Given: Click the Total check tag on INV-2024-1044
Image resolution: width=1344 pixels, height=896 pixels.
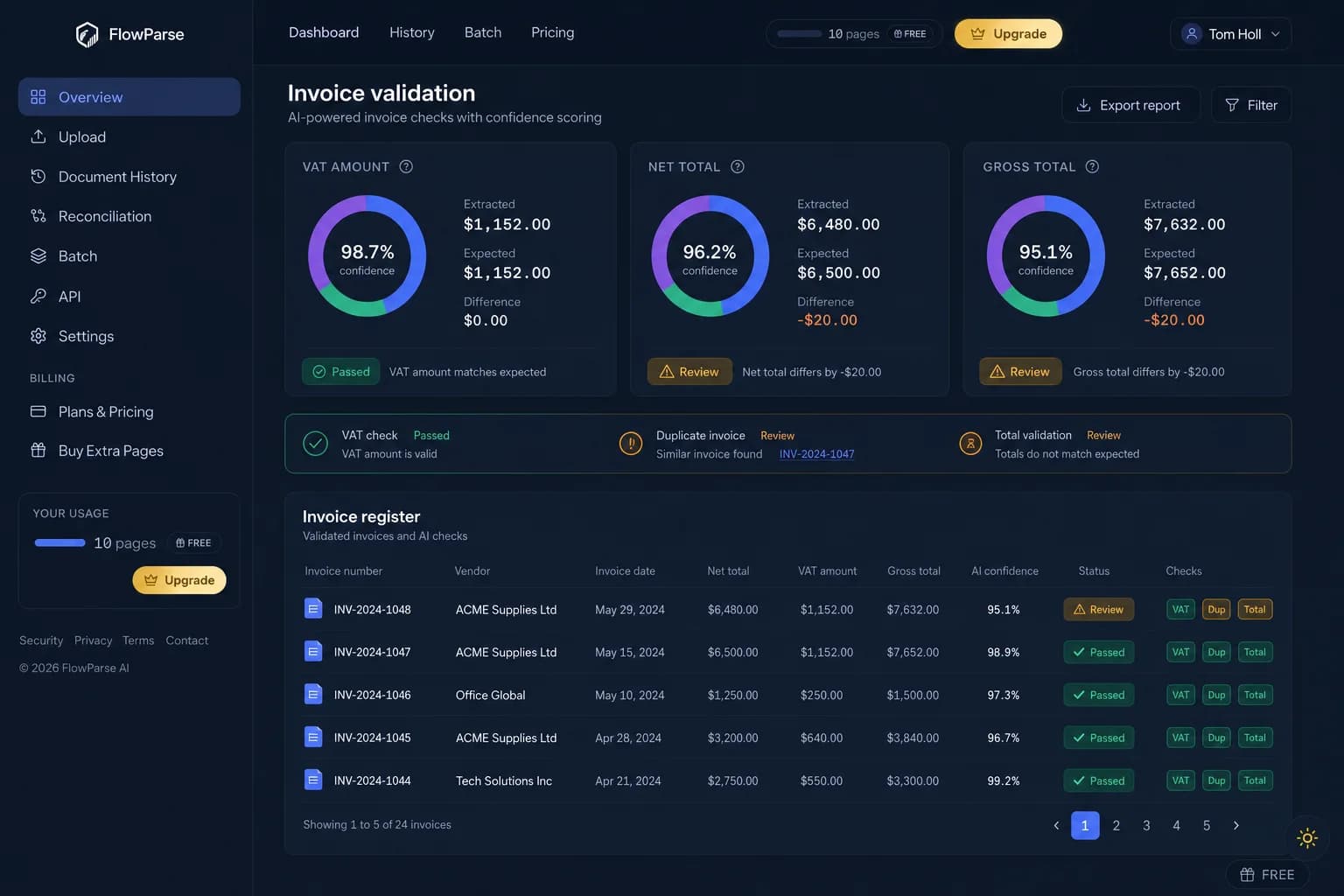Looking at the screenshot, I should 1255,780.
